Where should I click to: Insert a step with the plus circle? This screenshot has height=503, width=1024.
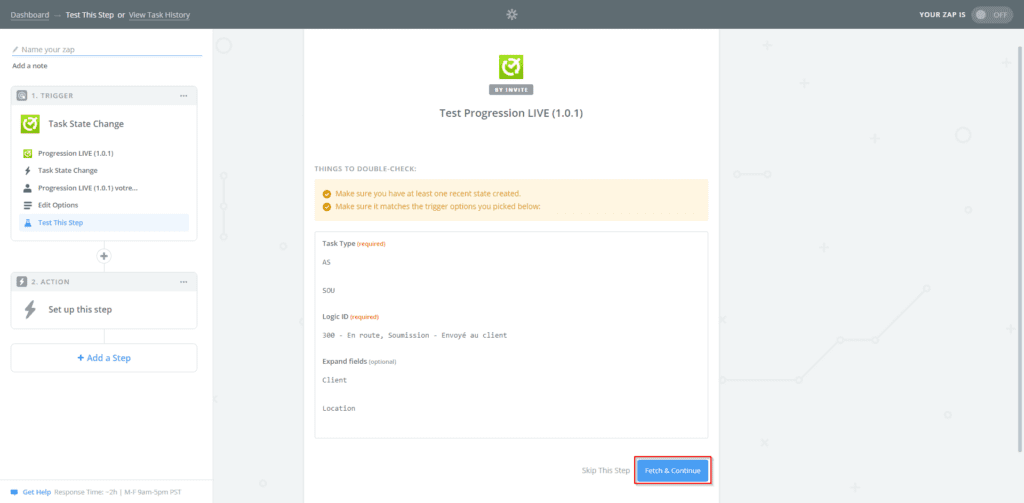point(104,256)
